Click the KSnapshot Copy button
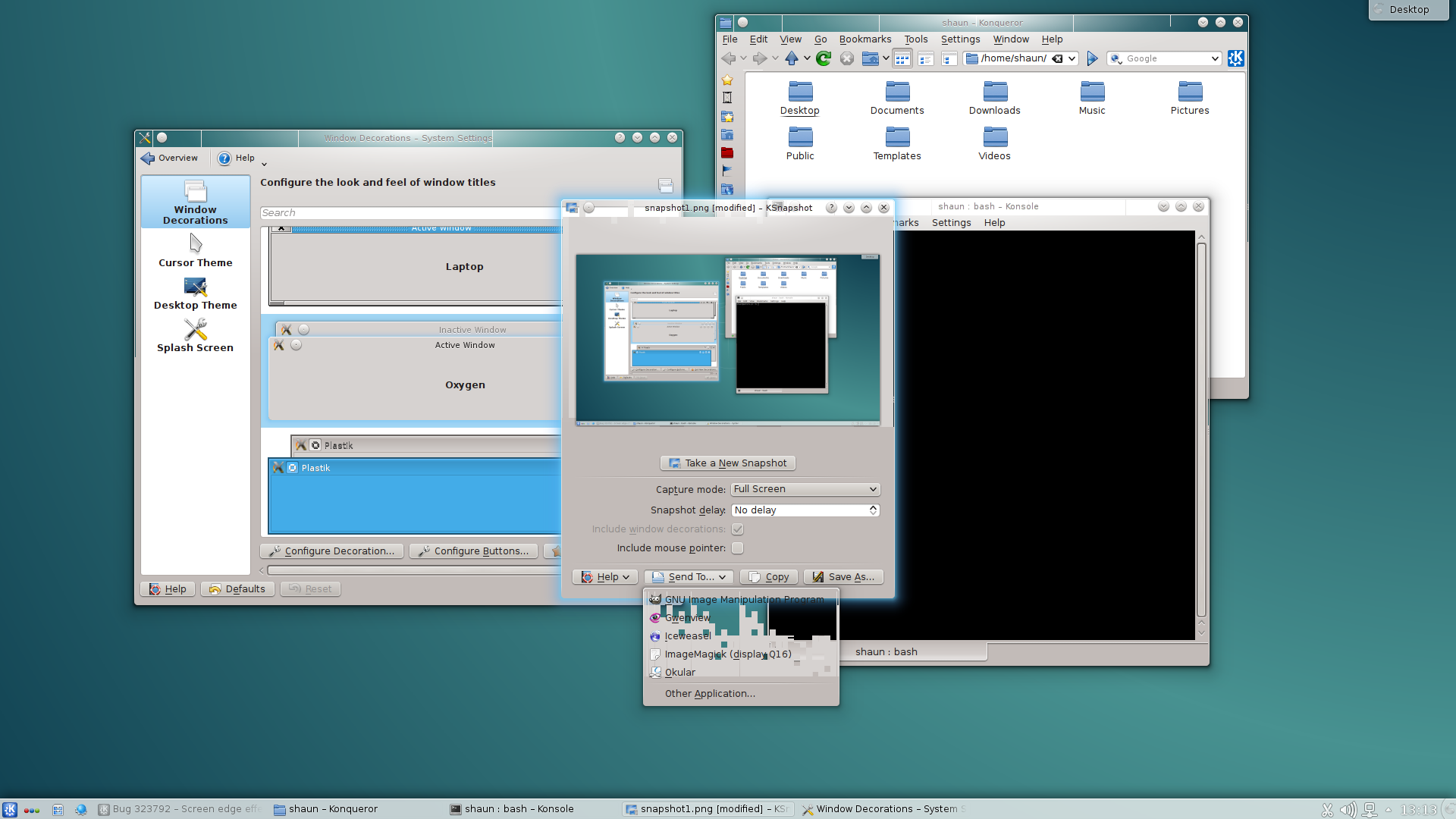Viewport: 1456px width, 819px height. click(x=769, y=577)
